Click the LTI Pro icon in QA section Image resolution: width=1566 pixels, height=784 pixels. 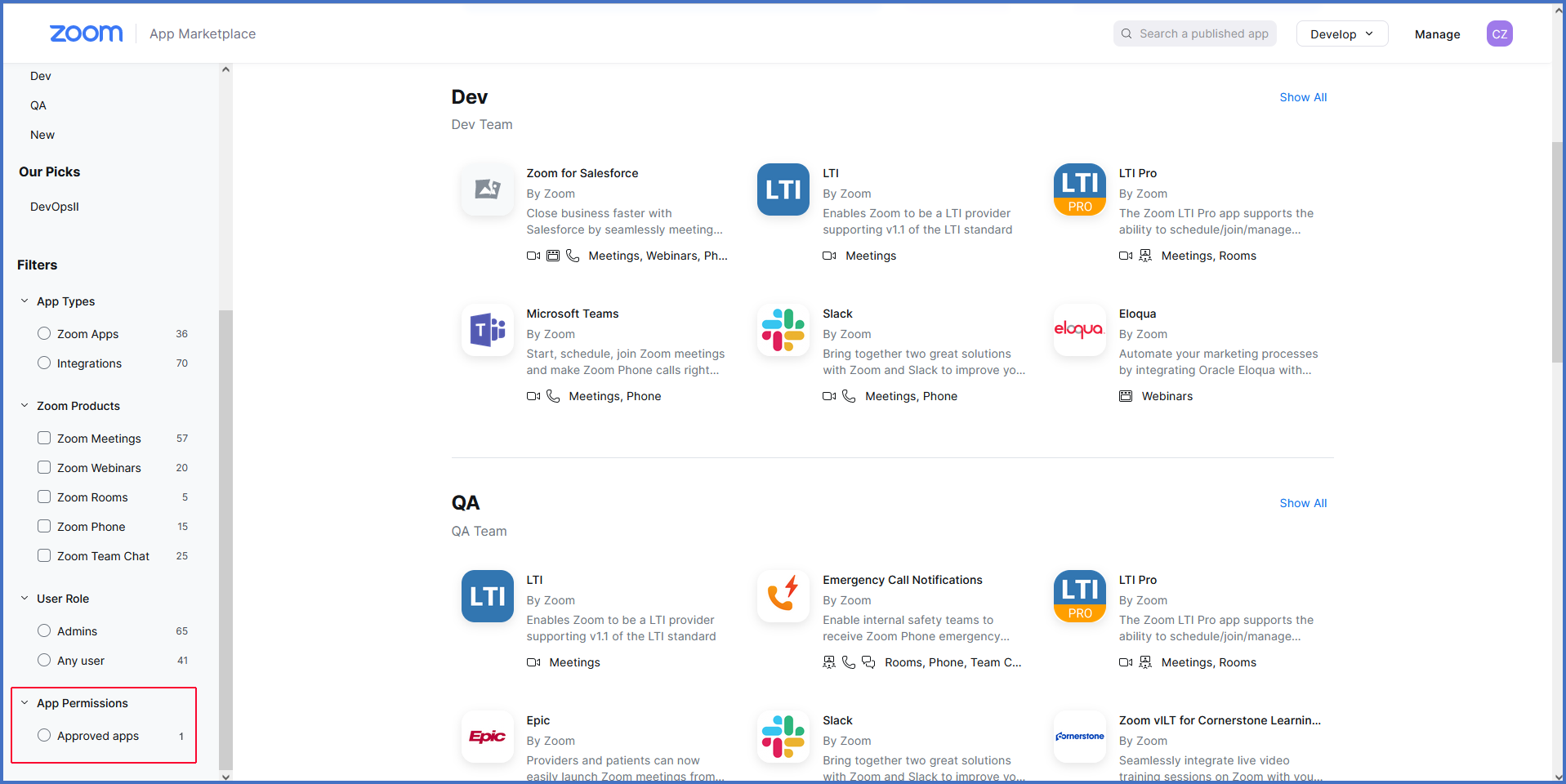pyautogui.click(x=1080, y=596)
